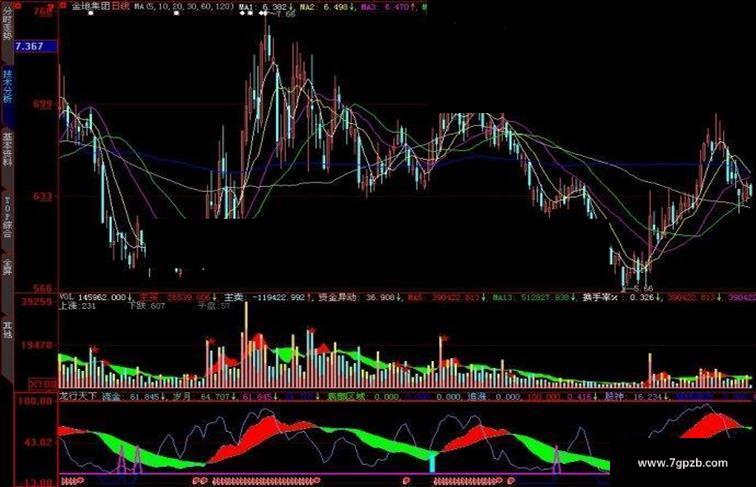Select the purple MA3 6.470 readout

pos(389,7)
